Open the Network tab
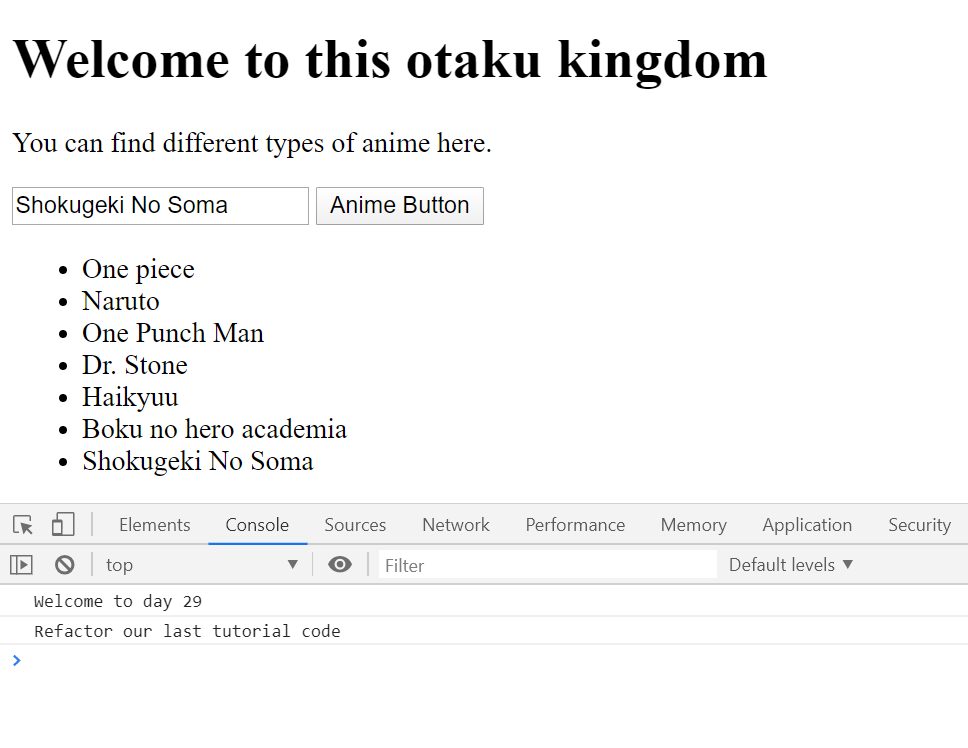This screenshot has height=748, width=968. [456, 525]
